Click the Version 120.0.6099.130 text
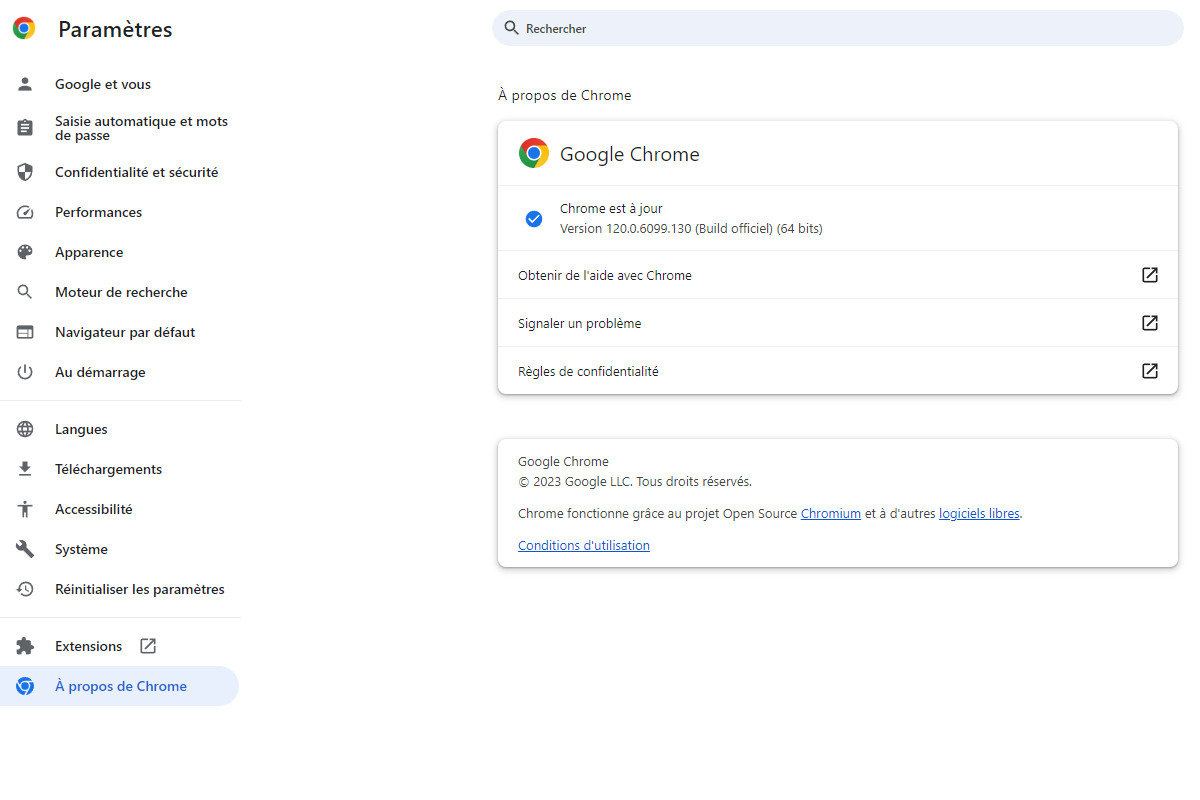 [x=691, y=229]
